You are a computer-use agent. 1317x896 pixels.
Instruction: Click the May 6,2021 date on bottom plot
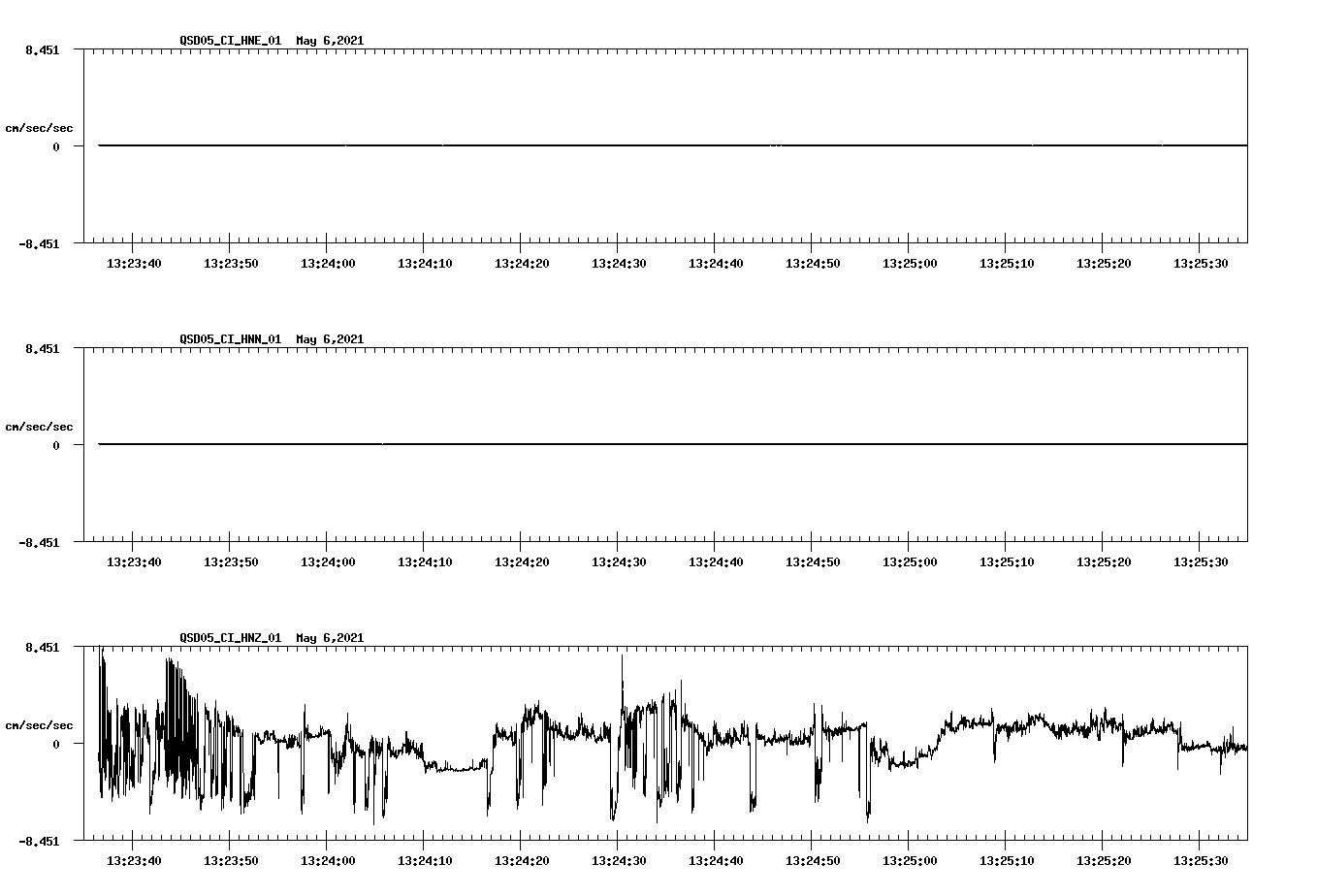330,638
